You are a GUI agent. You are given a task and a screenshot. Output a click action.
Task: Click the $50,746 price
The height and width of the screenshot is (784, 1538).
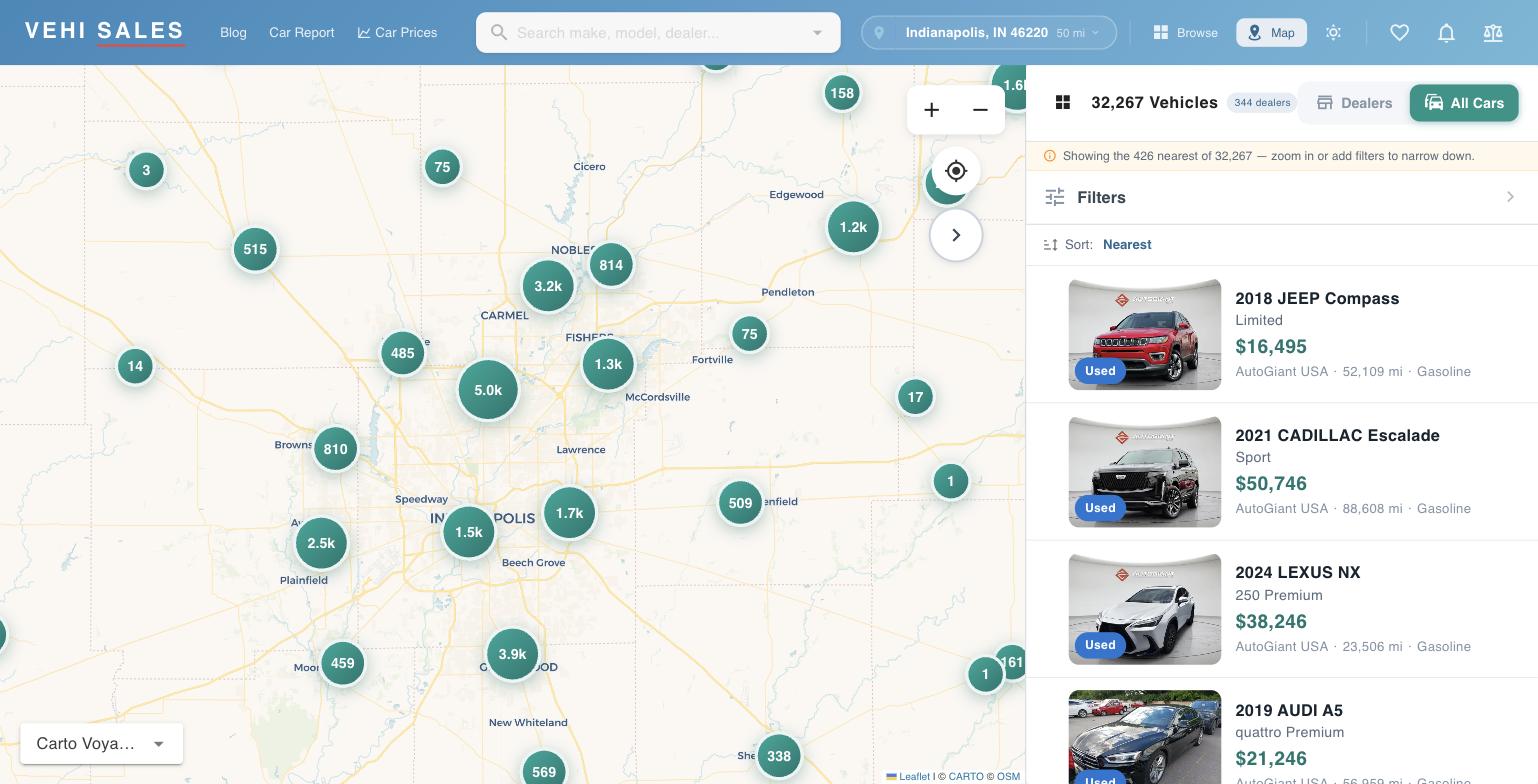click(x=1271, y=484)
